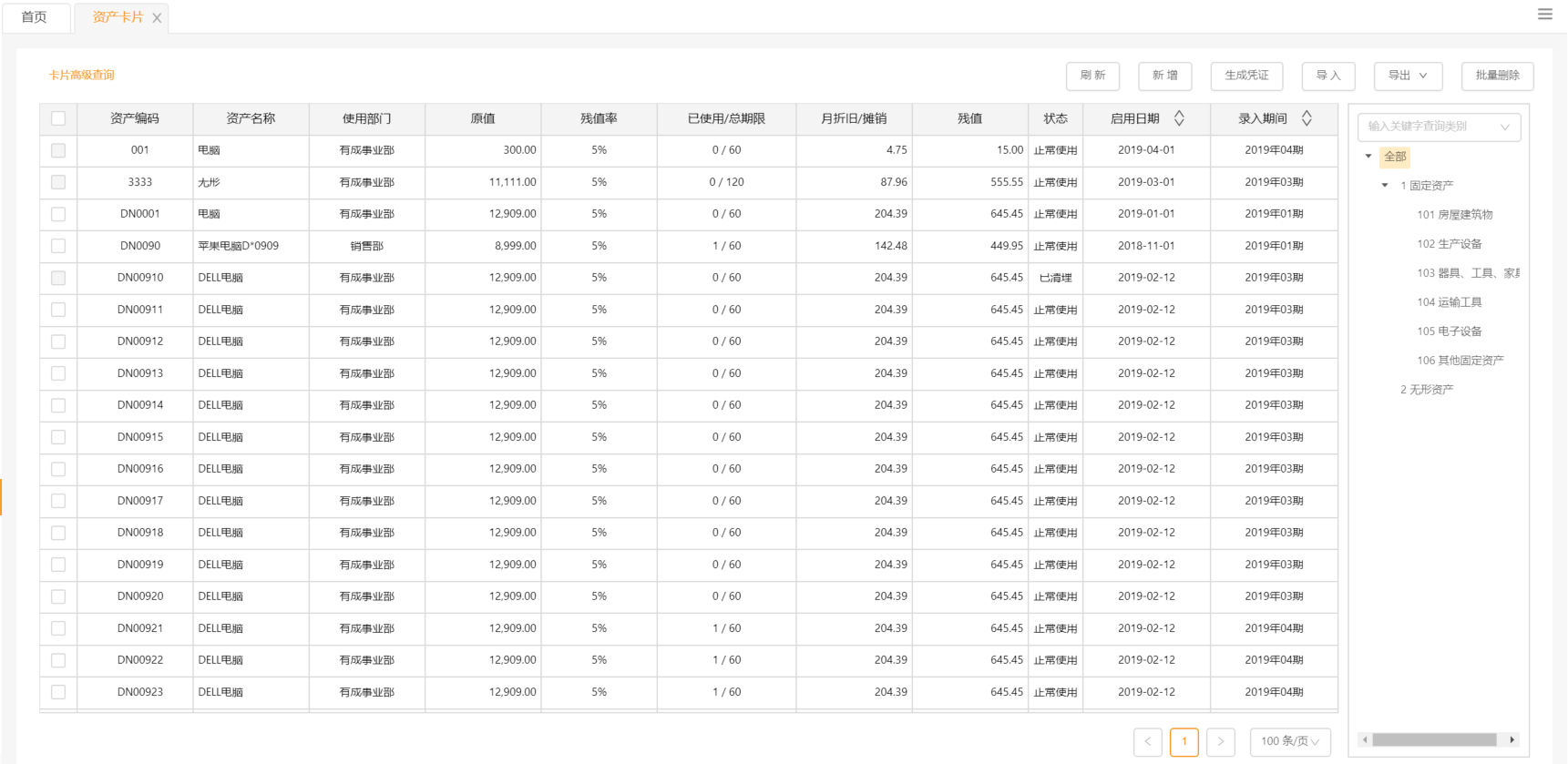The height and width of the screenshot is (764, 1568).
Task: Select 105 电子设备 in category tree
Action: pyautogui.click(x=1449, y=331)
